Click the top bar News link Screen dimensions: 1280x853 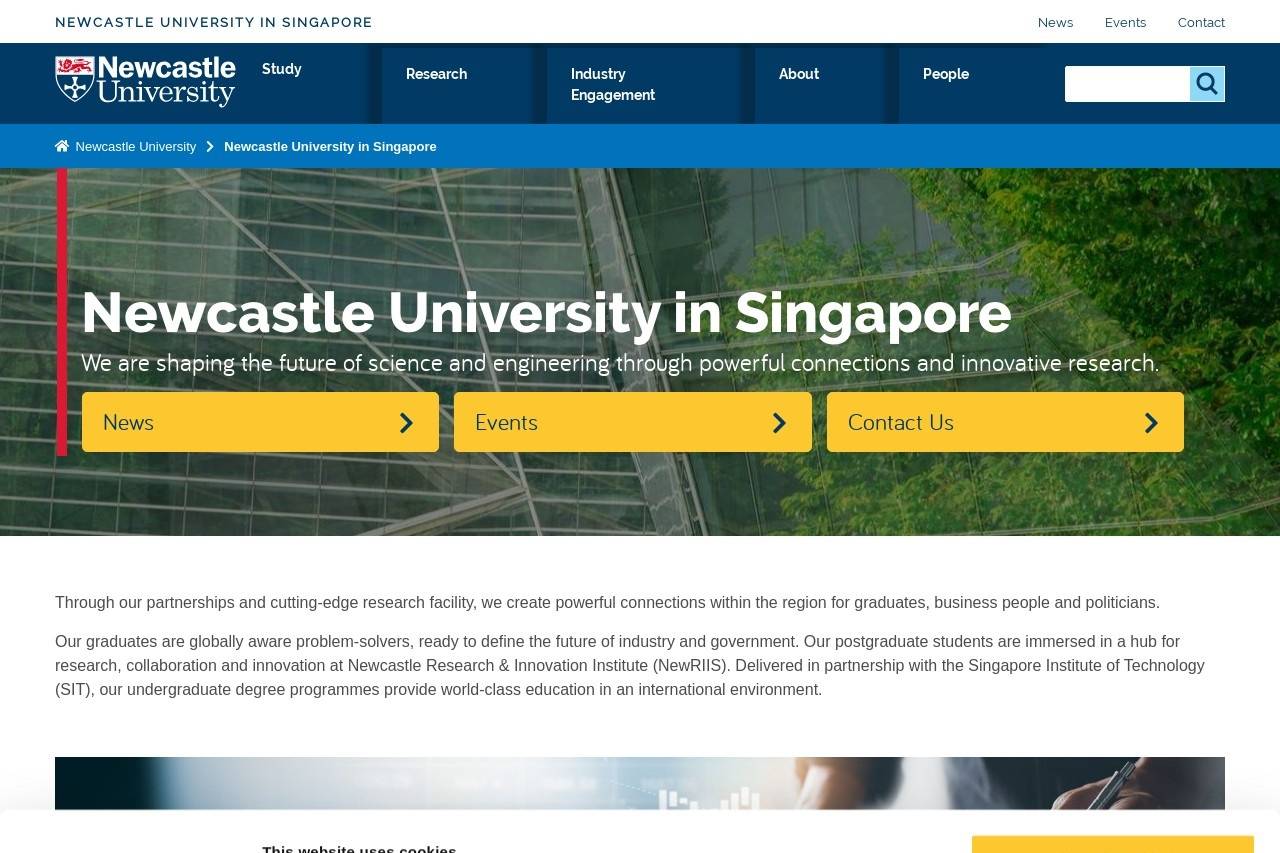[x=1055, y=22]
